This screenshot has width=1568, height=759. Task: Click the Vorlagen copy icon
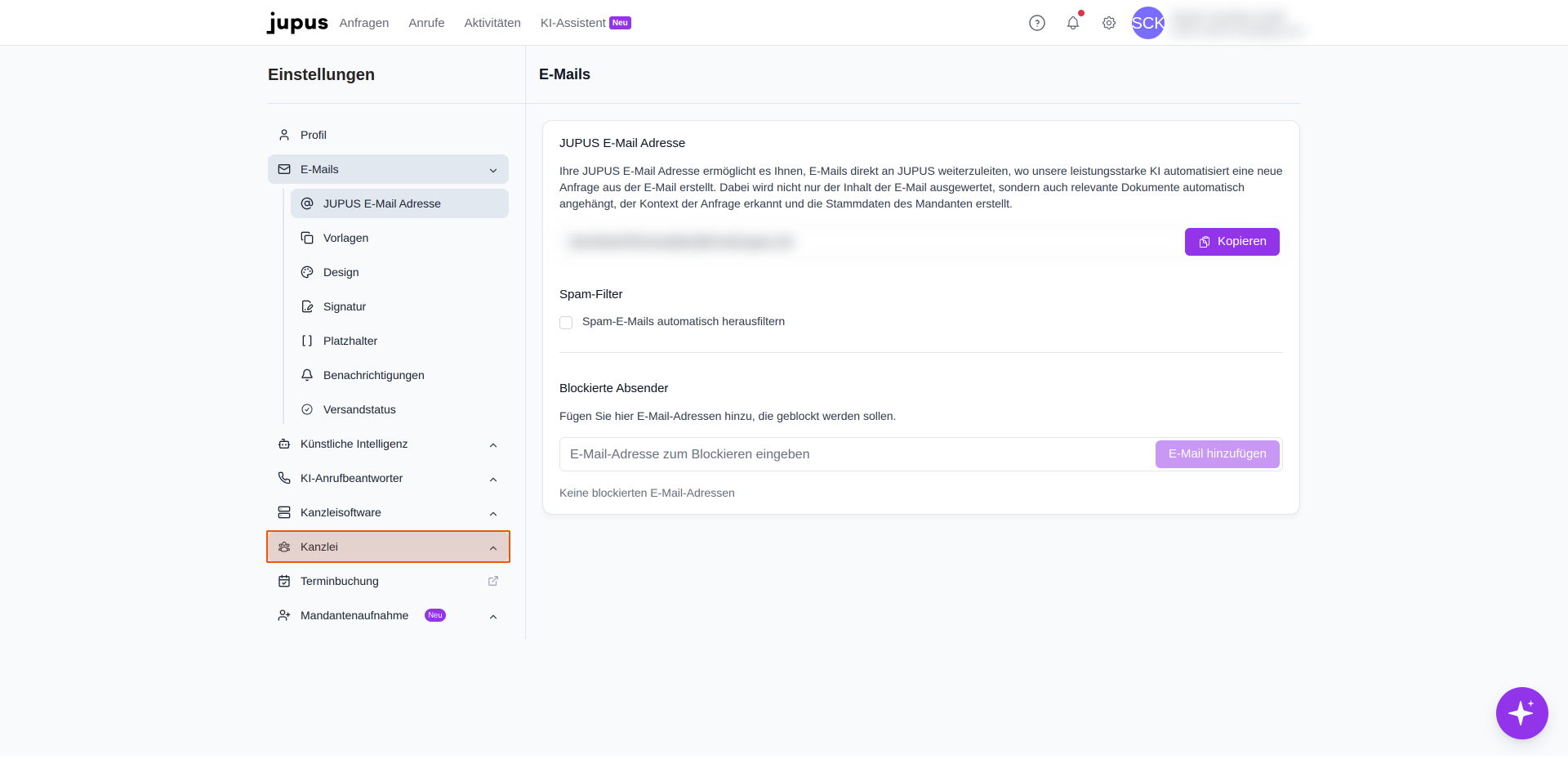tap(307, 238)
